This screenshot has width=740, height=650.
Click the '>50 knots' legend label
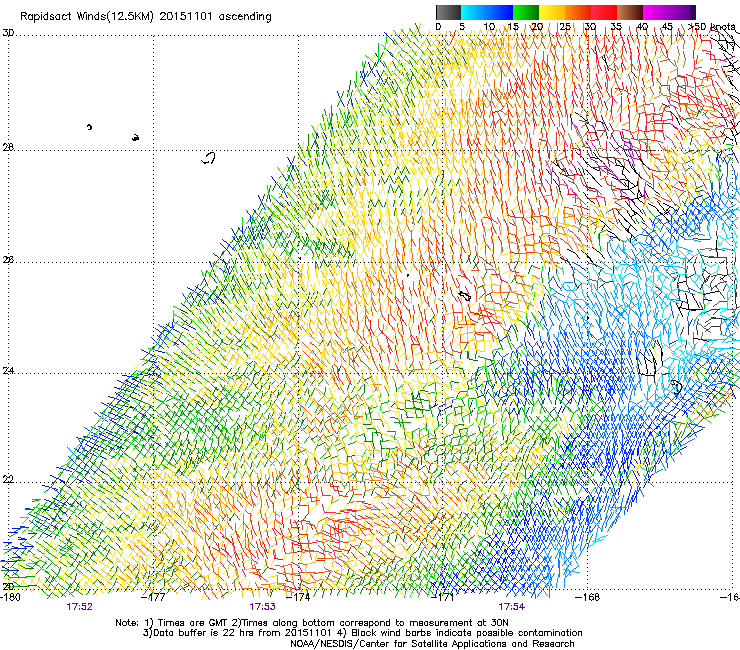click(x=712, y=26)
